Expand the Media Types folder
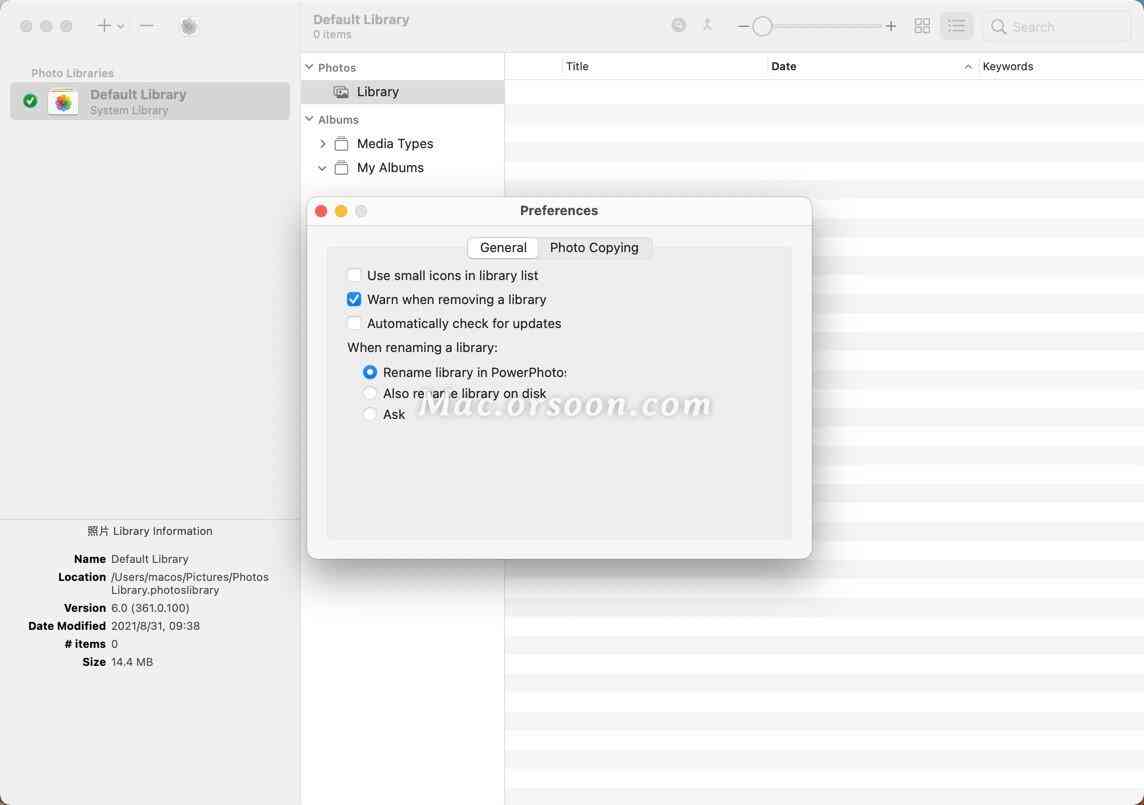This screenshot has height=805, width=1144. click(x=322, y=144)
